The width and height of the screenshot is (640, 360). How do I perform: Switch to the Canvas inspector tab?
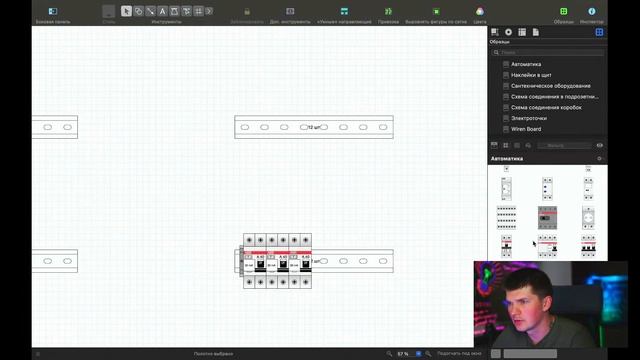(x=522, y=32)
